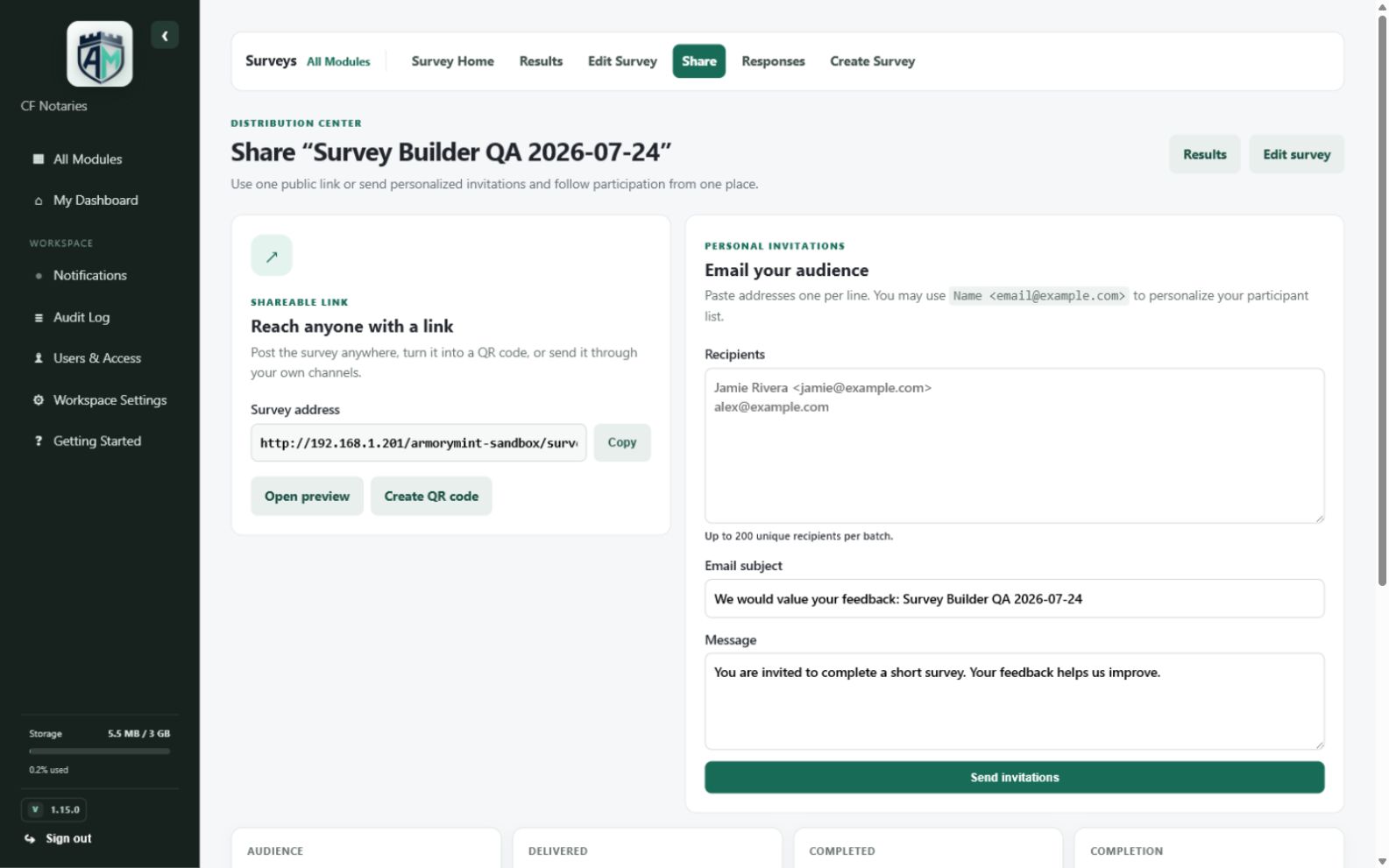Click the '5.5 MB / 3 GB' storage value
1389x868 pixels.
138,734
